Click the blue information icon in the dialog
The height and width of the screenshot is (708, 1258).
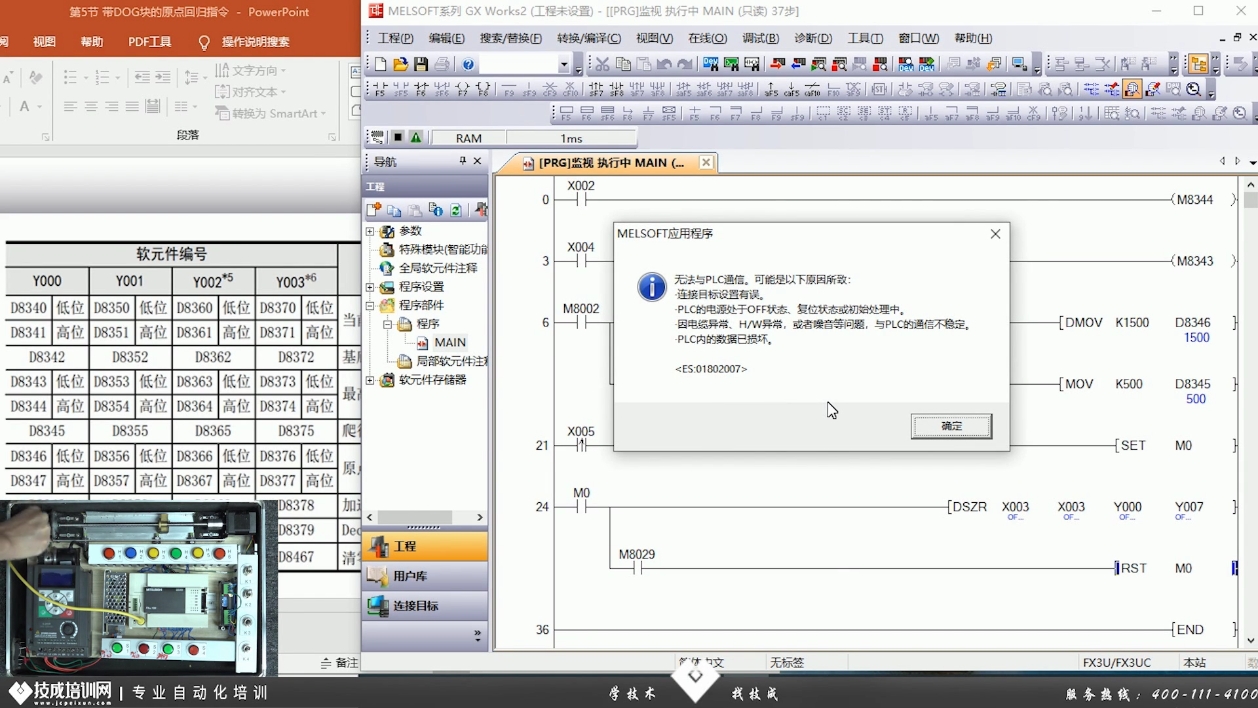point(652,287)
